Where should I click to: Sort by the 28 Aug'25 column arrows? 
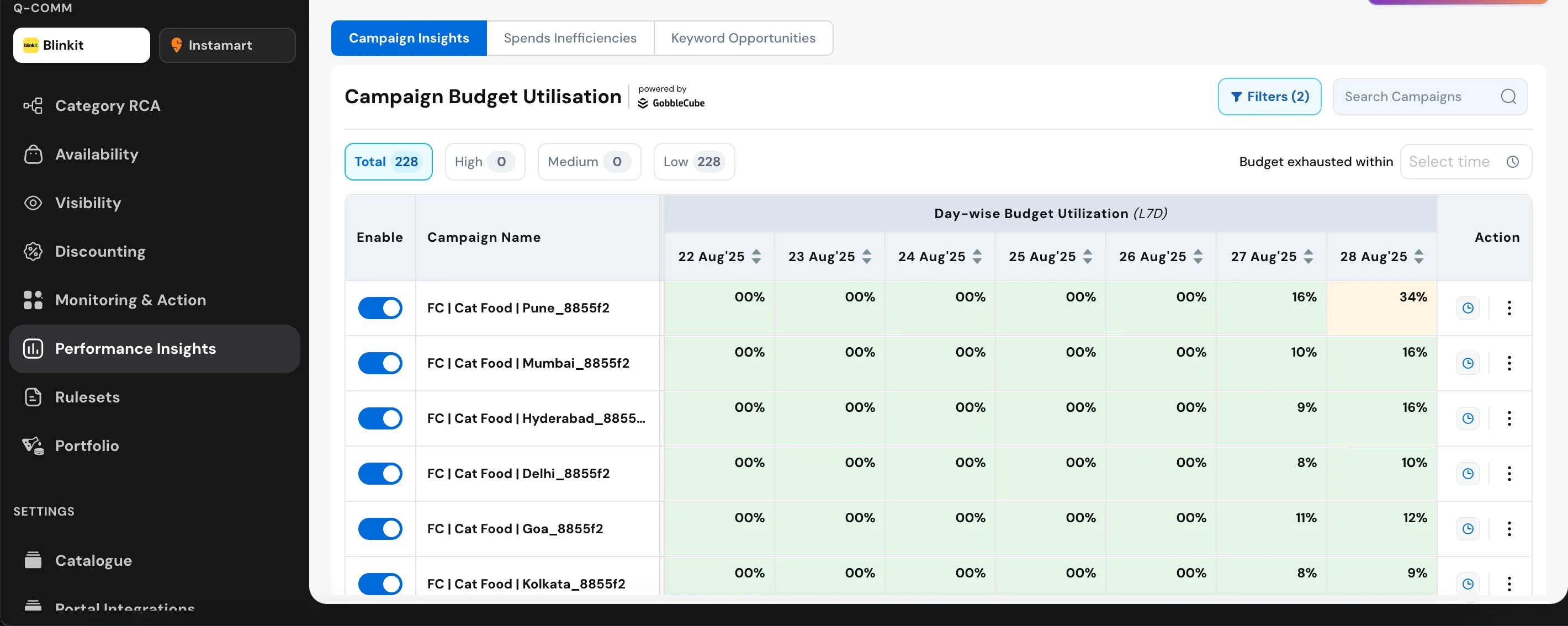click(x=1418, y=257)
